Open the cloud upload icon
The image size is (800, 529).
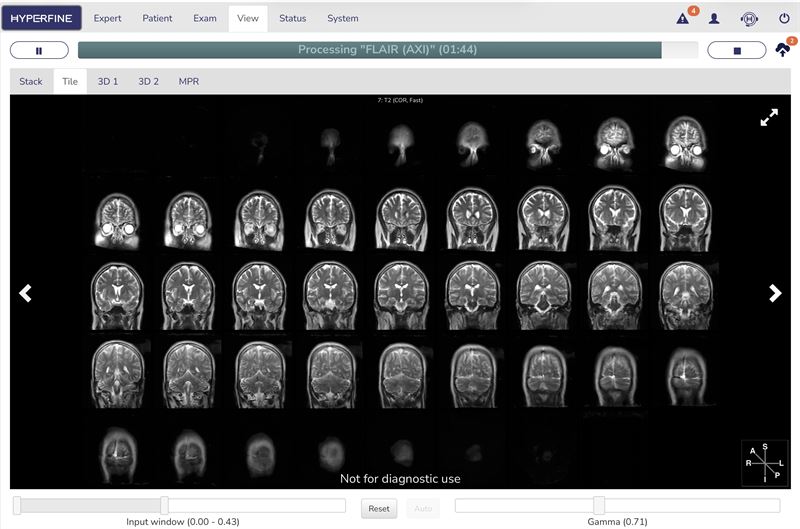click(783, 50)
